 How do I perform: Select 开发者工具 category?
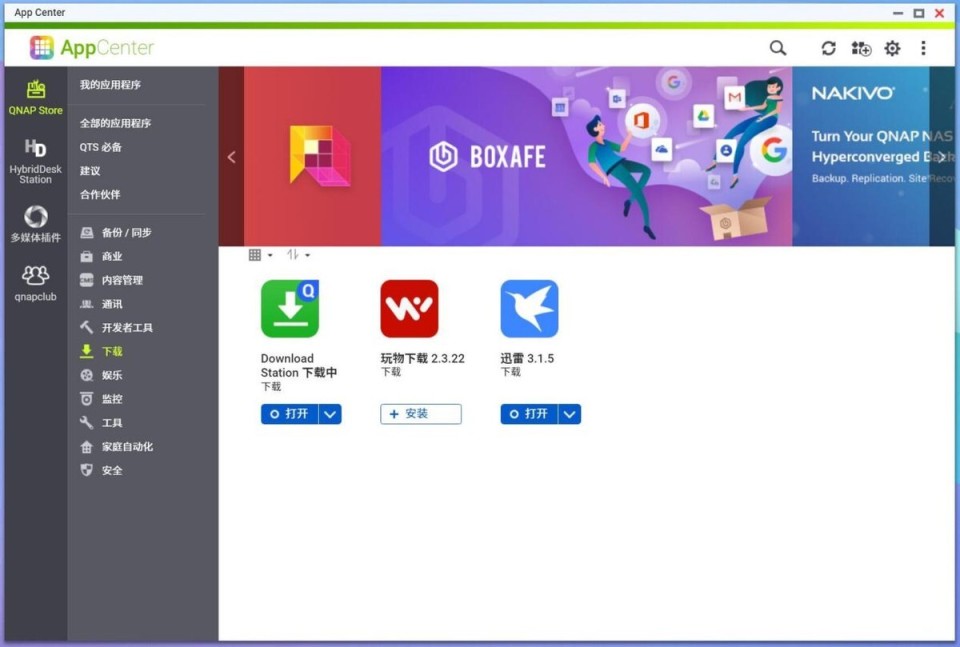(116, 328)
